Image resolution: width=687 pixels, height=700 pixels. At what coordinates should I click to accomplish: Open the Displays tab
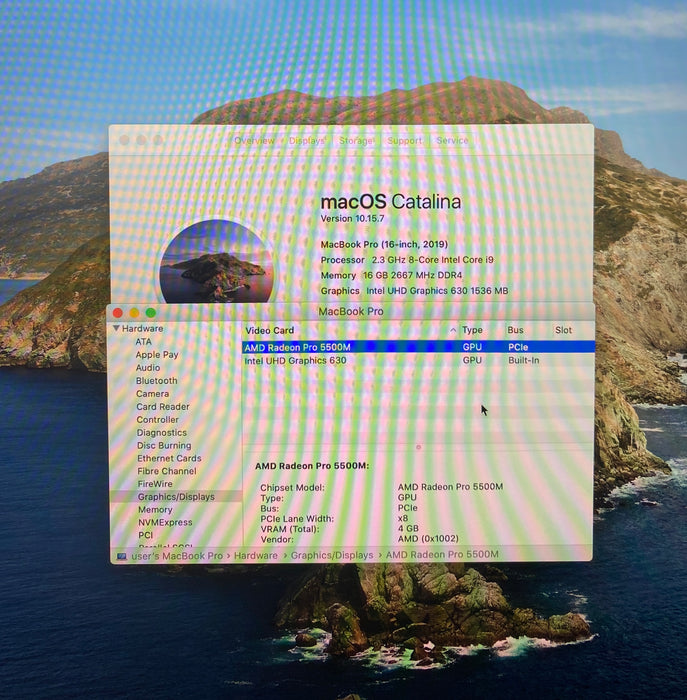307,141
